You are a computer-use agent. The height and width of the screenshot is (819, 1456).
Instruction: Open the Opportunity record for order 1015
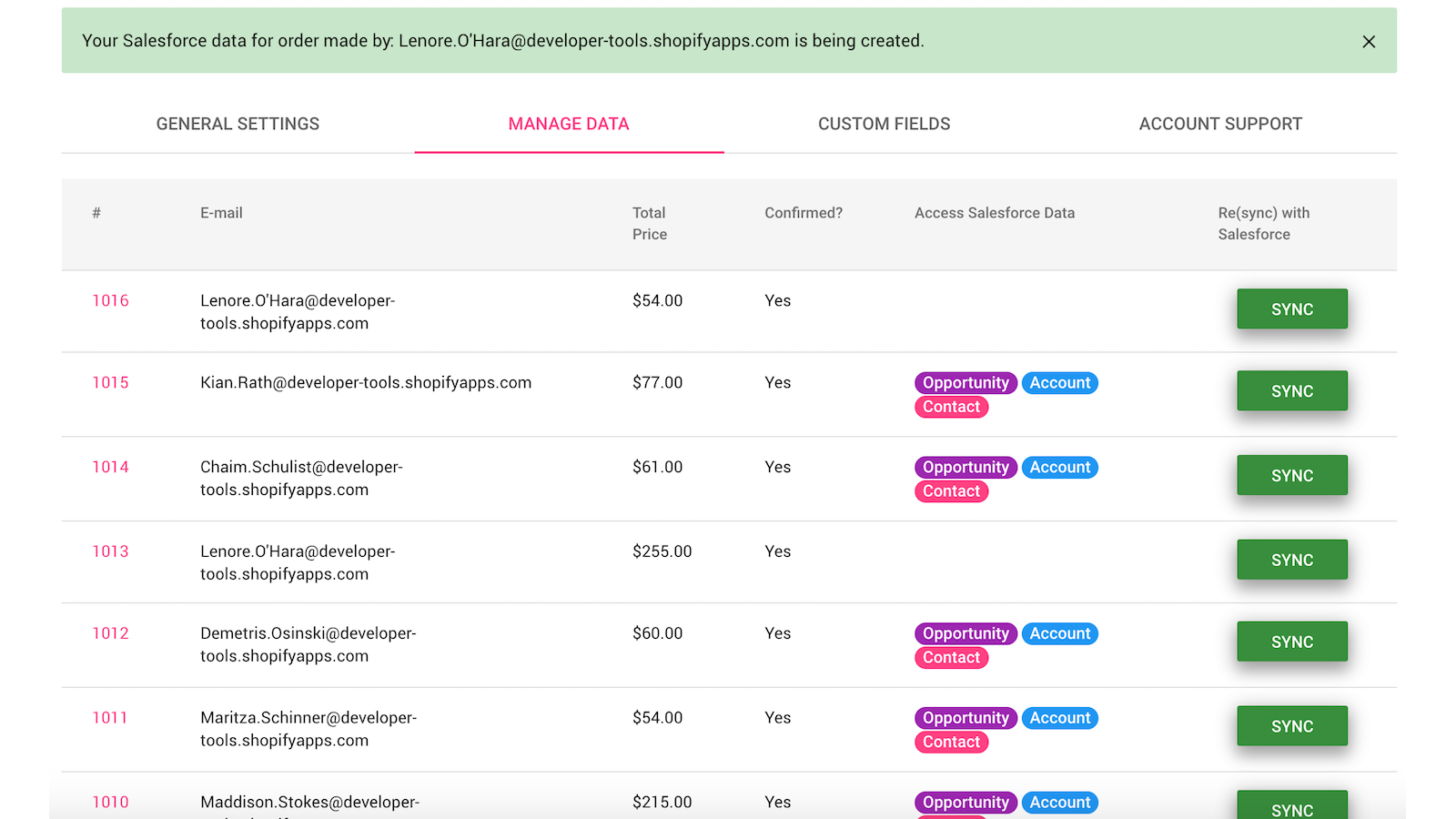click(965, 382)
